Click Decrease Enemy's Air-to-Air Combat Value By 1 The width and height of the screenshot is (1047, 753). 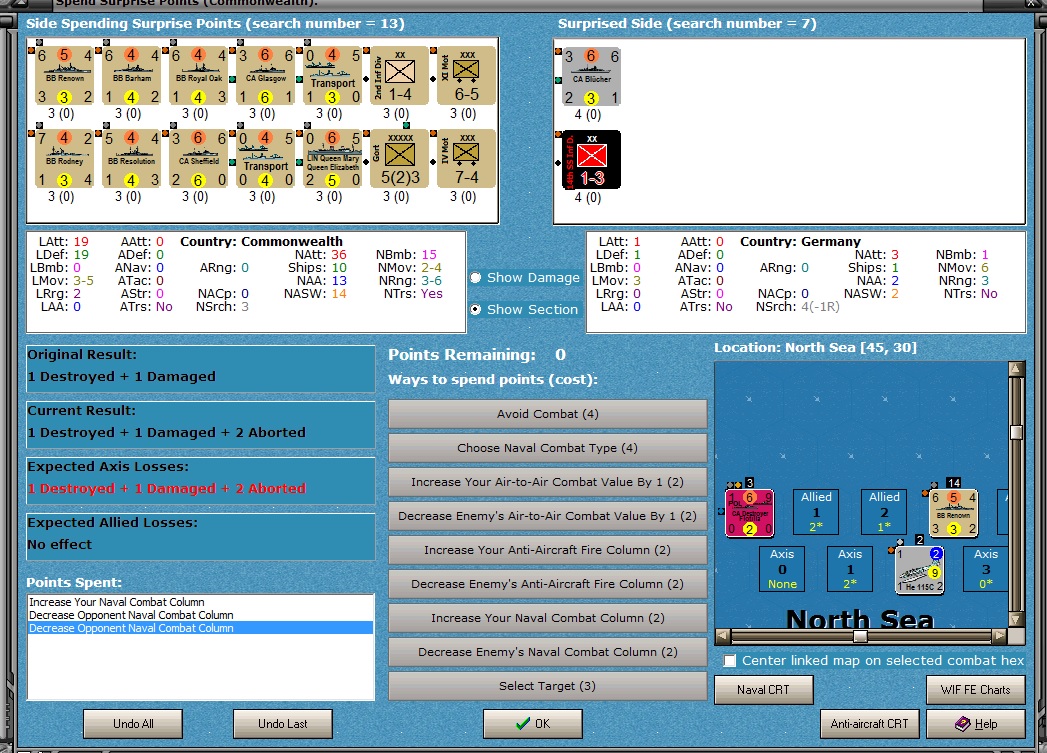[548, 516]
